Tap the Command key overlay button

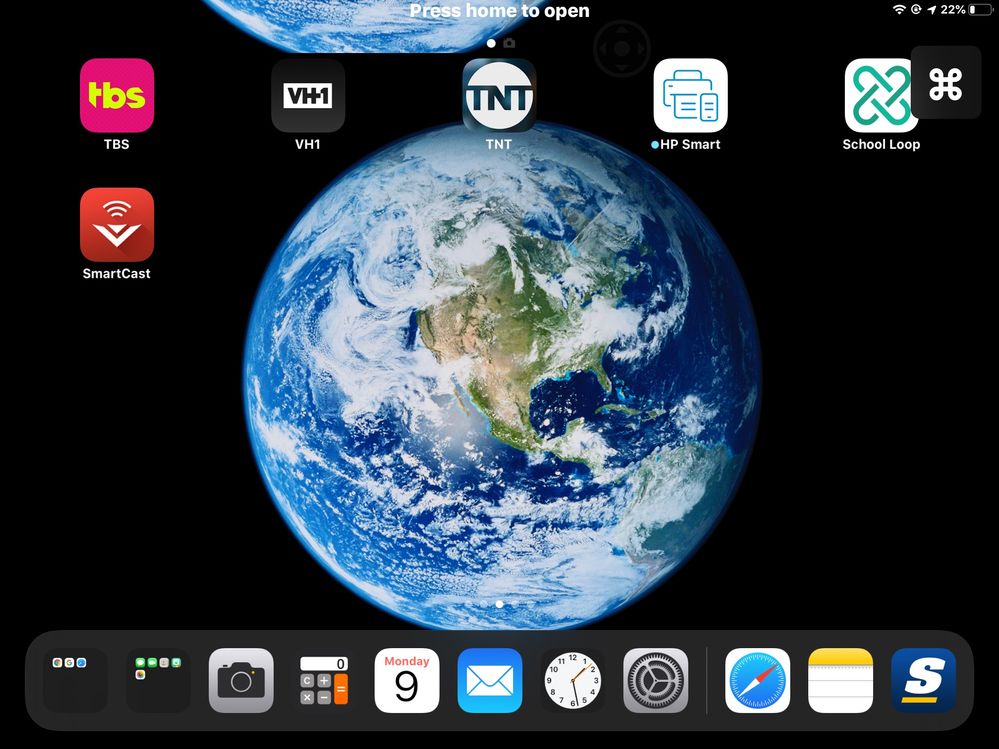[945, 83]
